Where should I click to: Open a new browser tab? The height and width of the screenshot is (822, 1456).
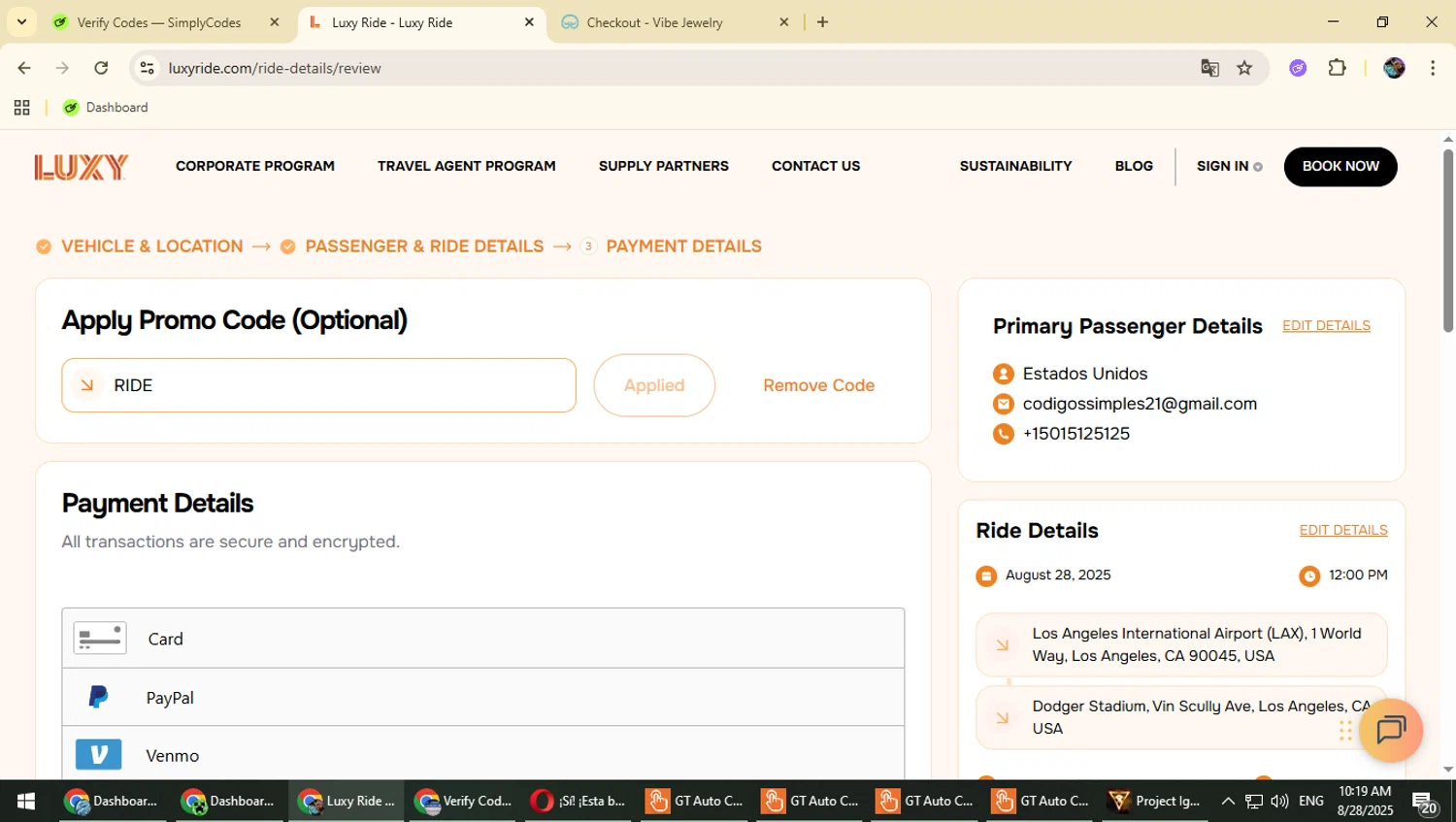point(822,22)
